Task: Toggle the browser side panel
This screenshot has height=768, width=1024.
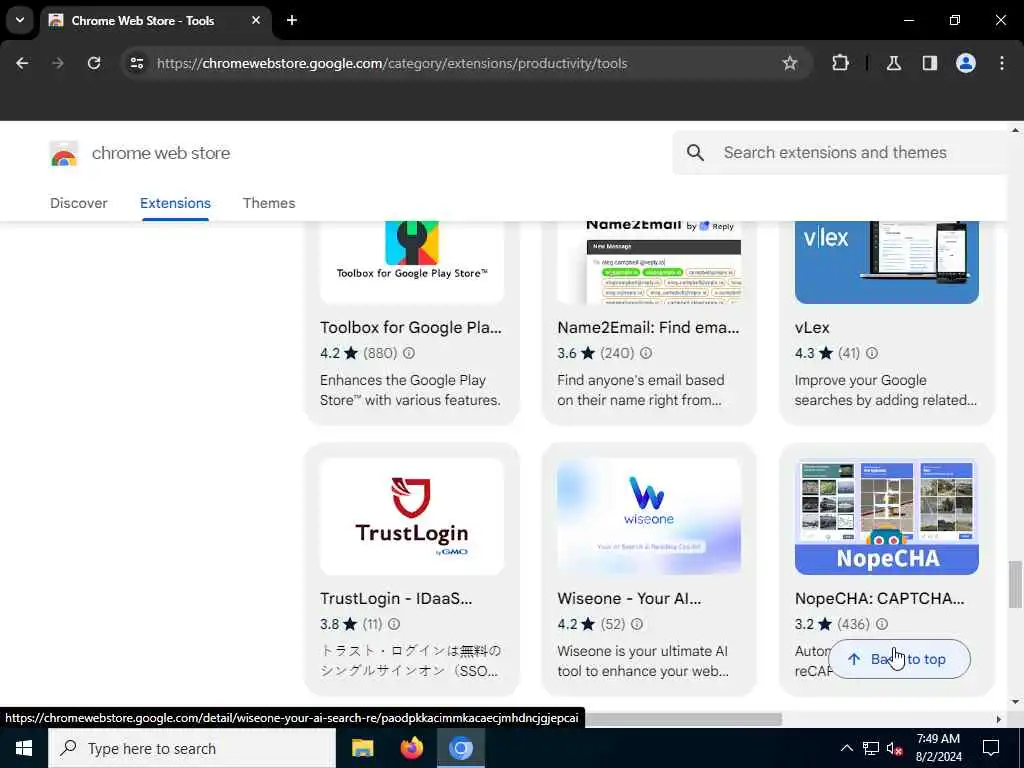Action: (930, 63)
